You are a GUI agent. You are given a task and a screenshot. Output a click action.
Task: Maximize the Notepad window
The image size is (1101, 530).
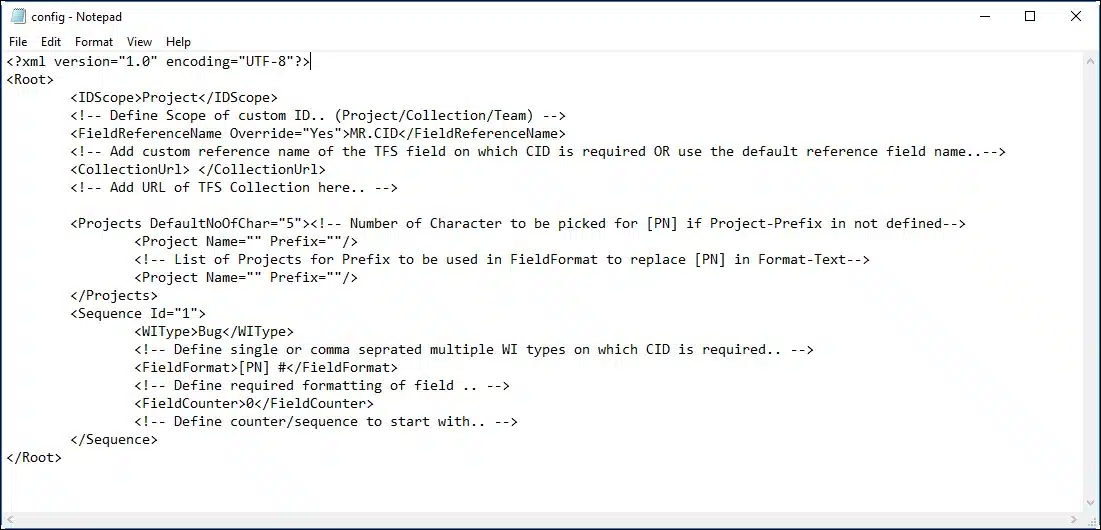click(1030, 16)
